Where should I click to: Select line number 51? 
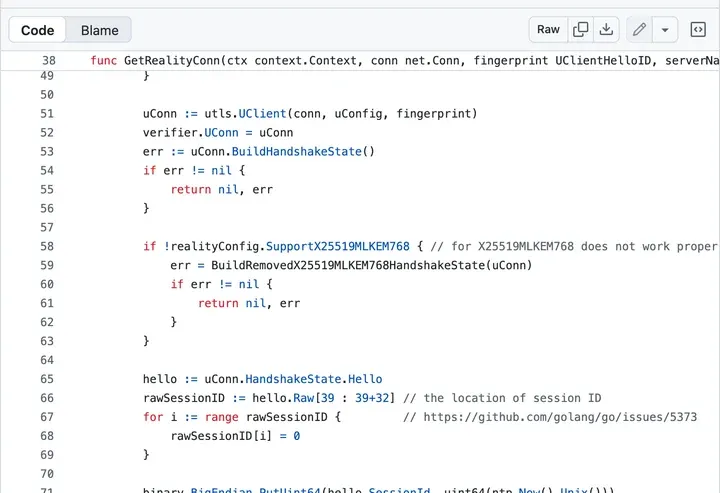[x=47, y=113]
